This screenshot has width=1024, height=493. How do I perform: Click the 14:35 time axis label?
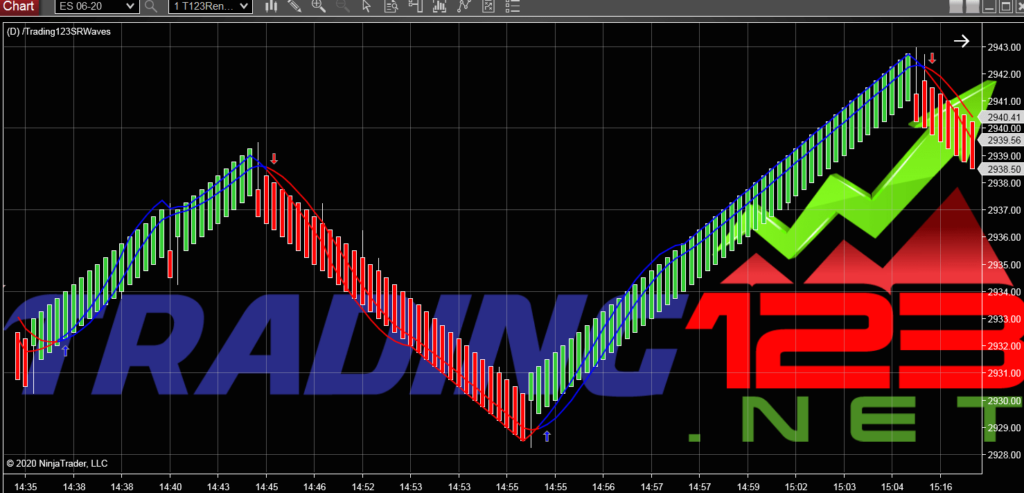[x=26, y=486]
